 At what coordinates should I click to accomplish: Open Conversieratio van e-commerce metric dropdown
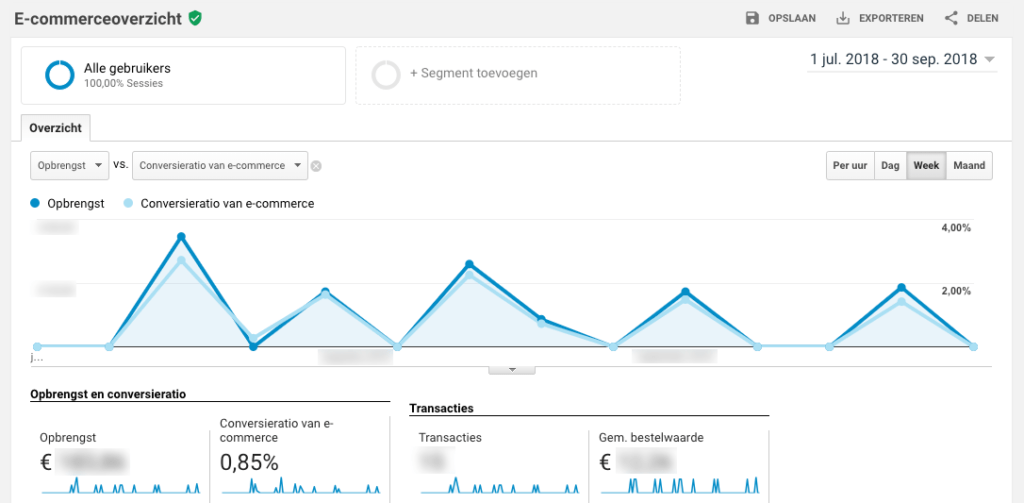point(219,166)
